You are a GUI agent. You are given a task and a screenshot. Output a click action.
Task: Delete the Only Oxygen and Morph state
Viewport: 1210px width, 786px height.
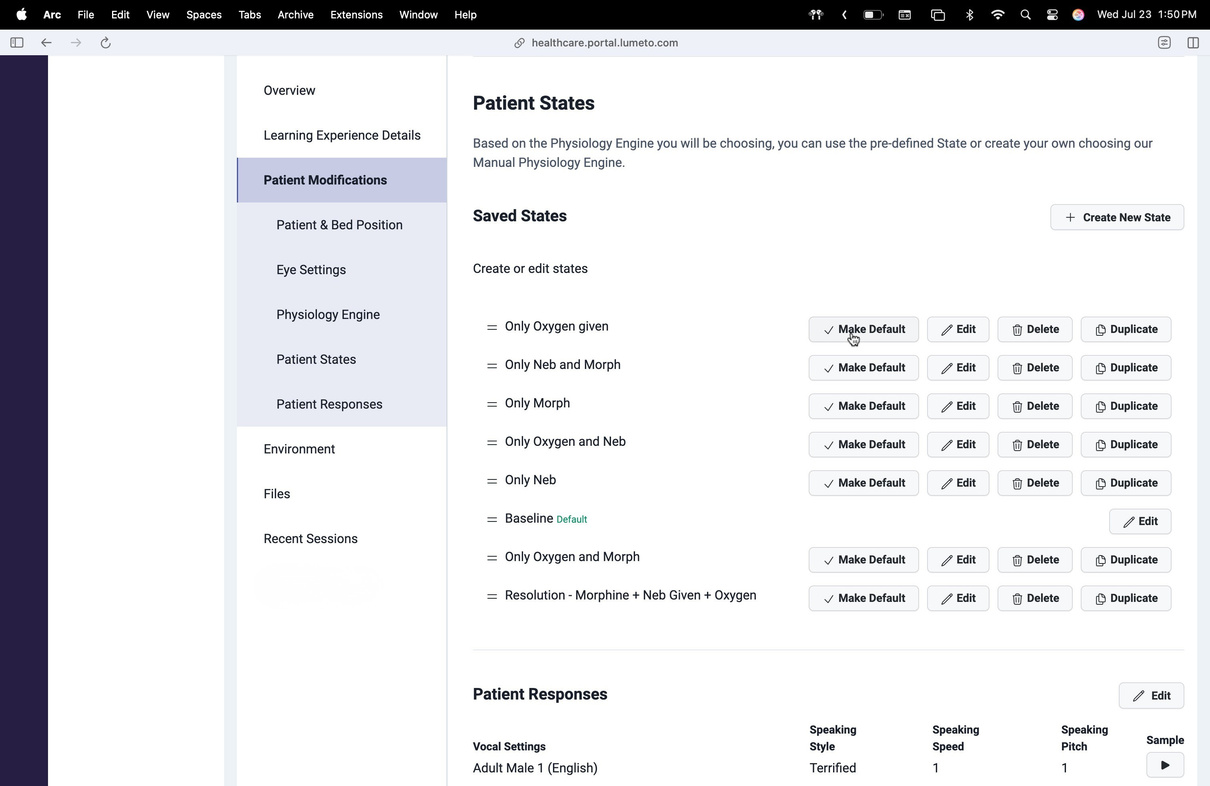[x=1034, y=560]
